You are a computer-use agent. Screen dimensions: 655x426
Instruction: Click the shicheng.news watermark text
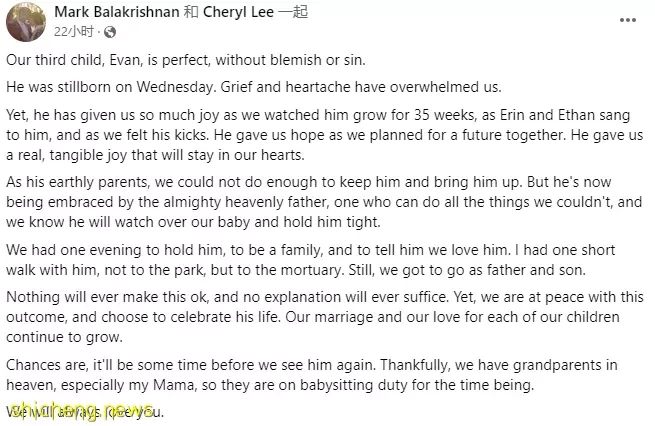pos(81,411)
